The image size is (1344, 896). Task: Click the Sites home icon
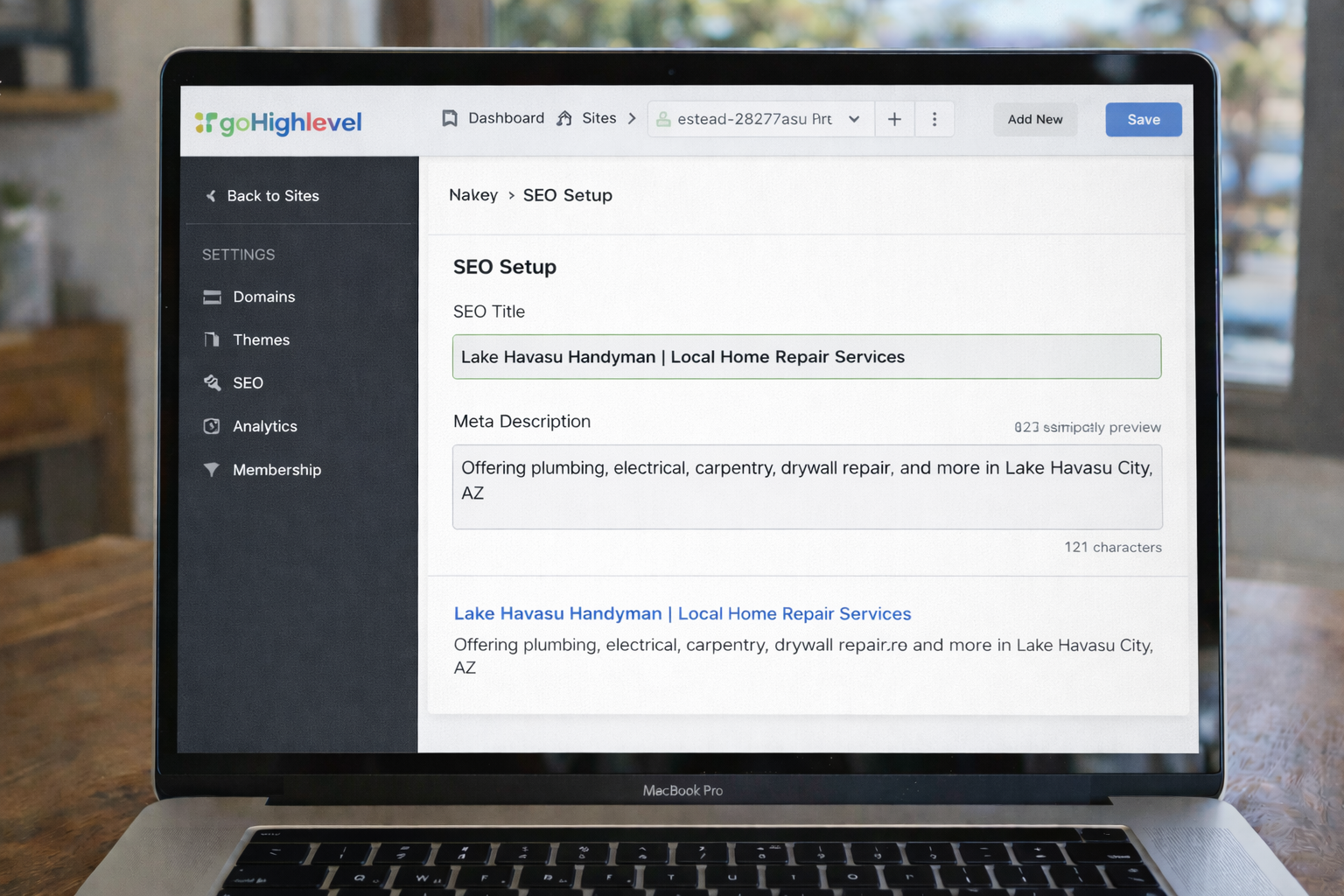564,118
